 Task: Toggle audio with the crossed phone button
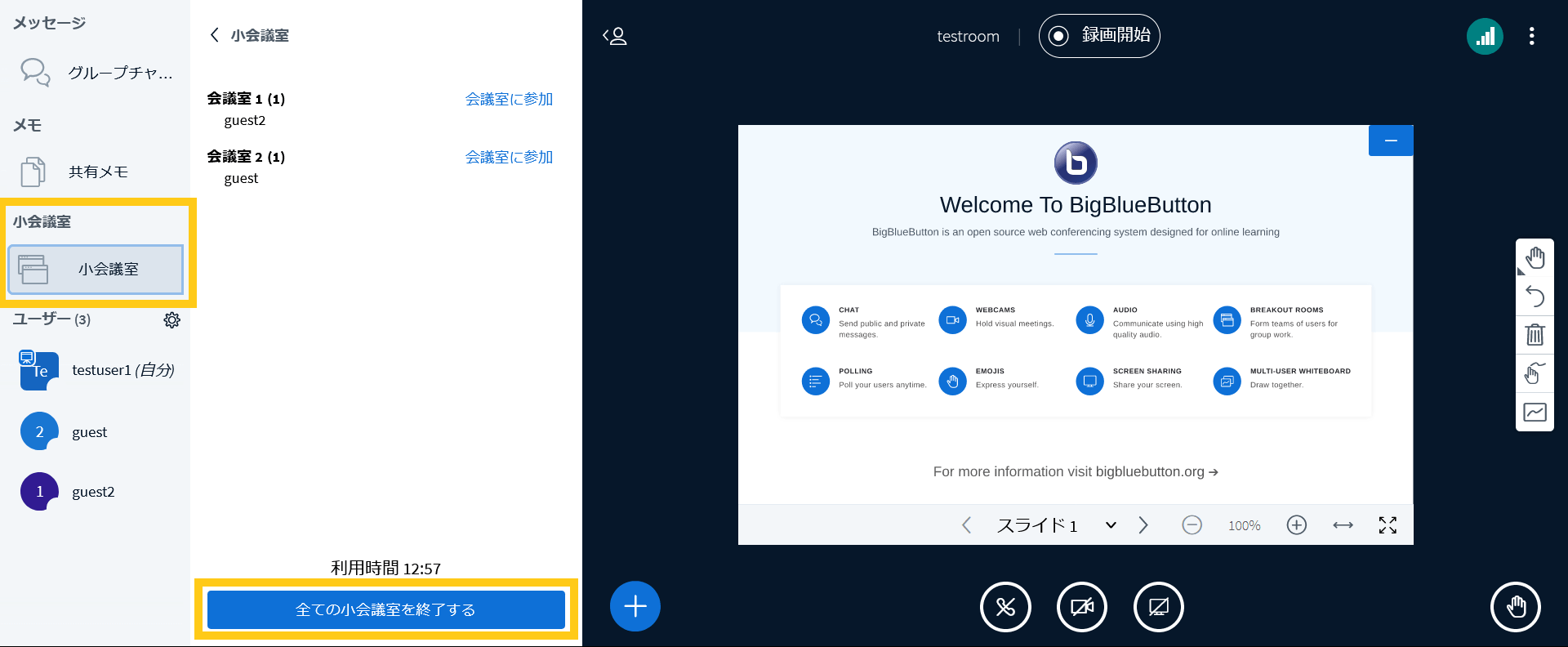(1005, 607)
